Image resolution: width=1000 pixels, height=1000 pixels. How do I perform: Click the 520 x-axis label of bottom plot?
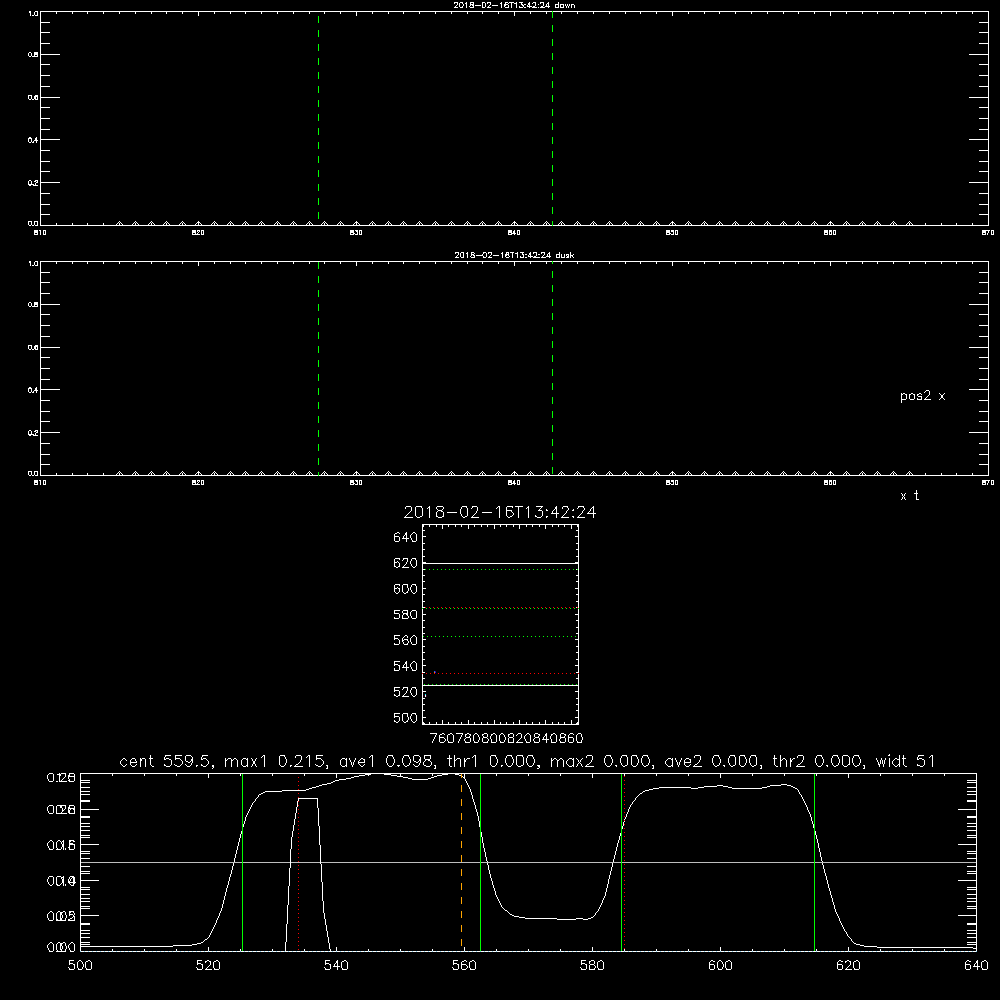[x=209, y=966]
